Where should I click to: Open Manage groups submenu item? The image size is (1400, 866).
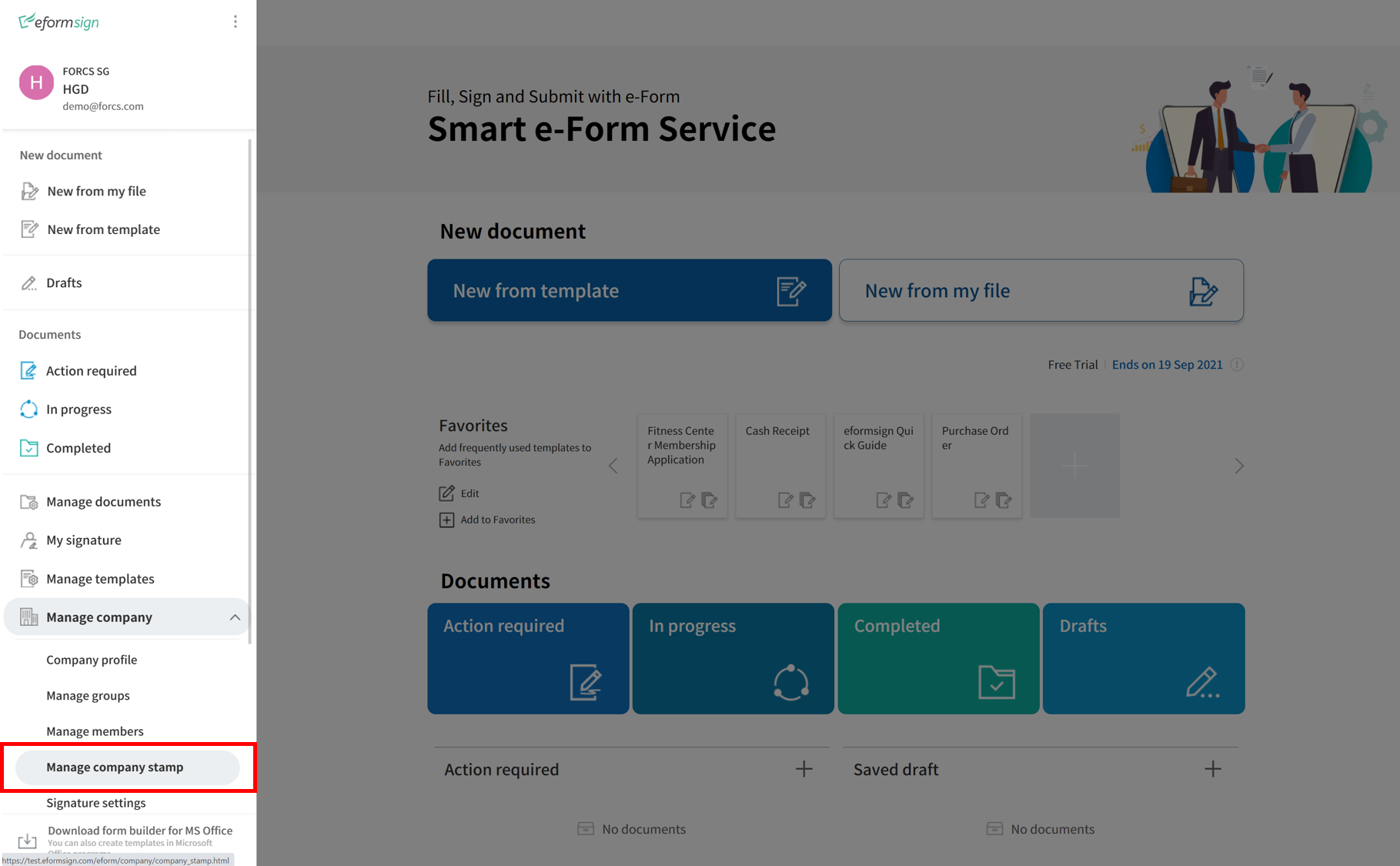click(88, 696)
